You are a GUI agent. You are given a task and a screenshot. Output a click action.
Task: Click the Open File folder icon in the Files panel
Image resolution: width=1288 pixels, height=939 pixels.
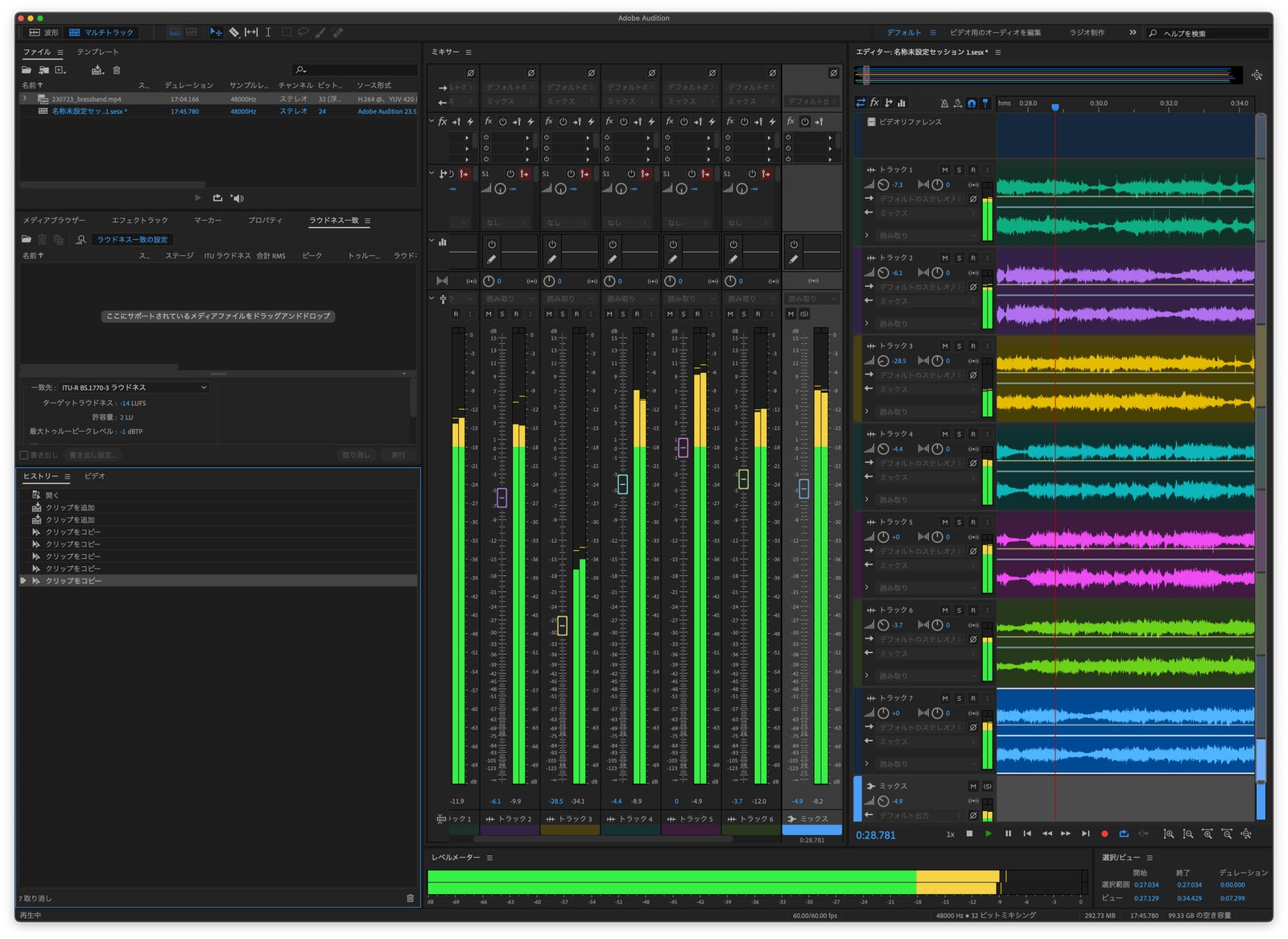[x=27, y=70]
